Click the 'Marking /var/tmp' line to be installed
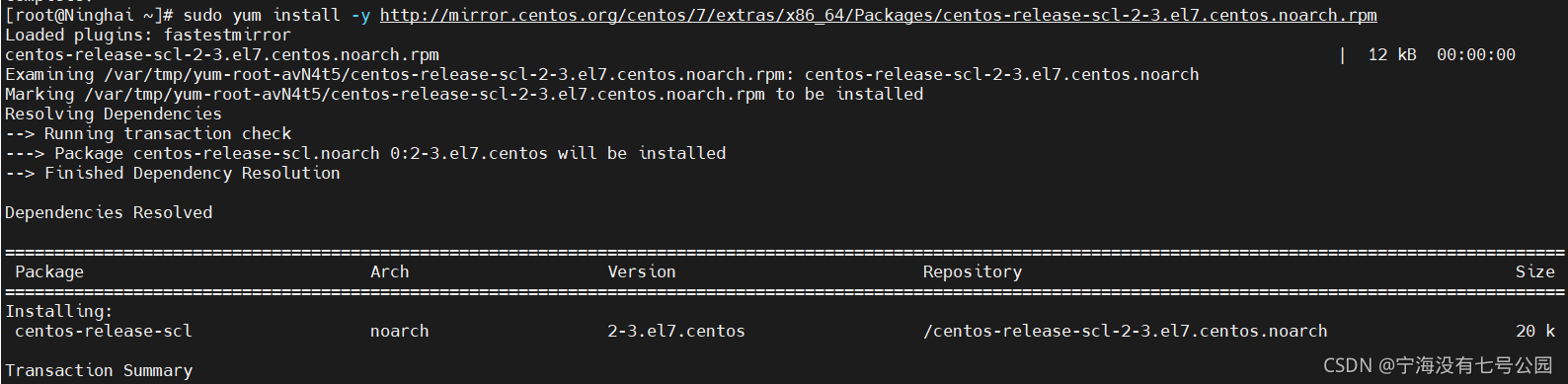1568x384 pixels. tap(464, 94)
